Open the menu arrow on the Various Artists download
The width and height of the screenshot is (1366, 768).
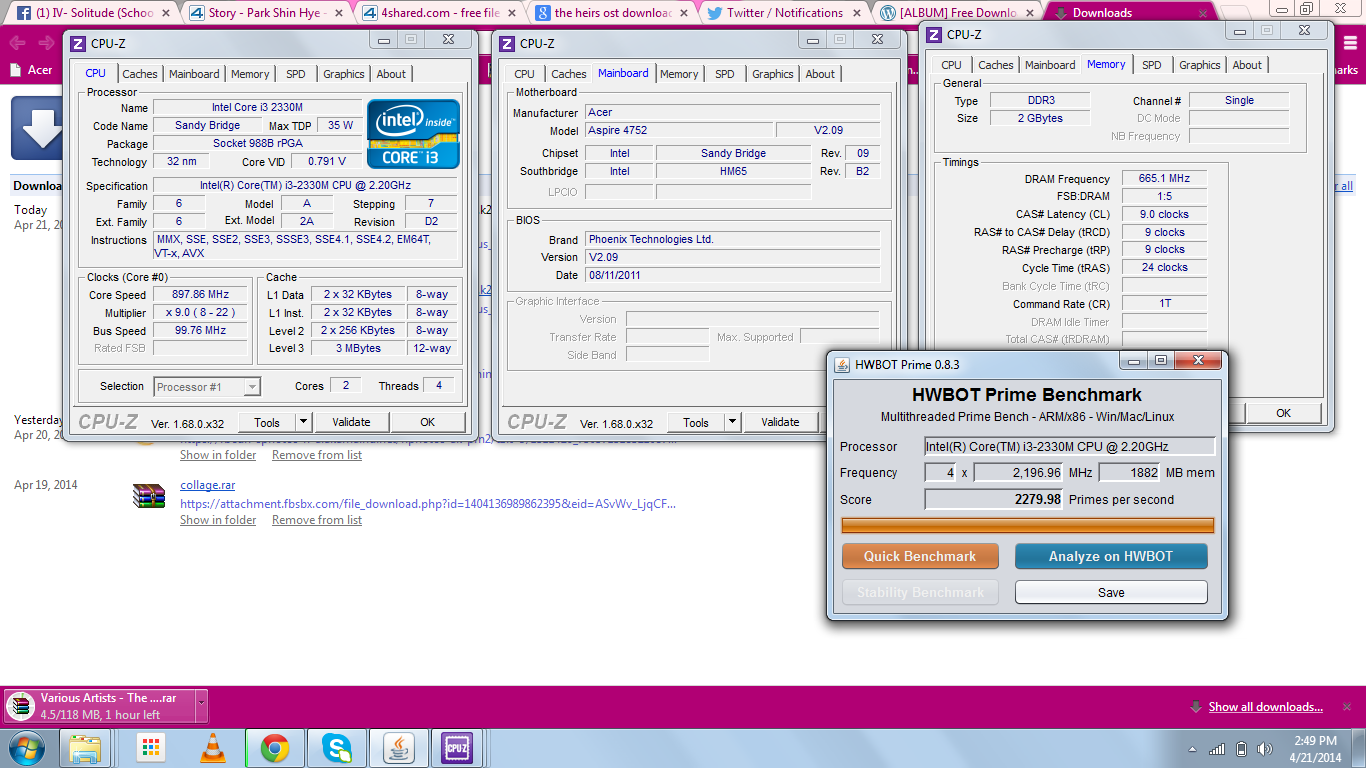201,705
